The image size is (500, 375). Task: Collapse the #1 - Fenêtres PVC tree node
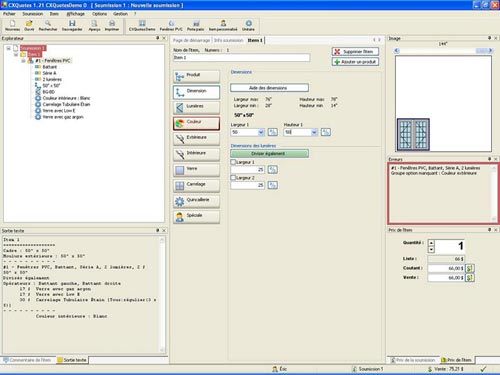[x=23, y=61]
